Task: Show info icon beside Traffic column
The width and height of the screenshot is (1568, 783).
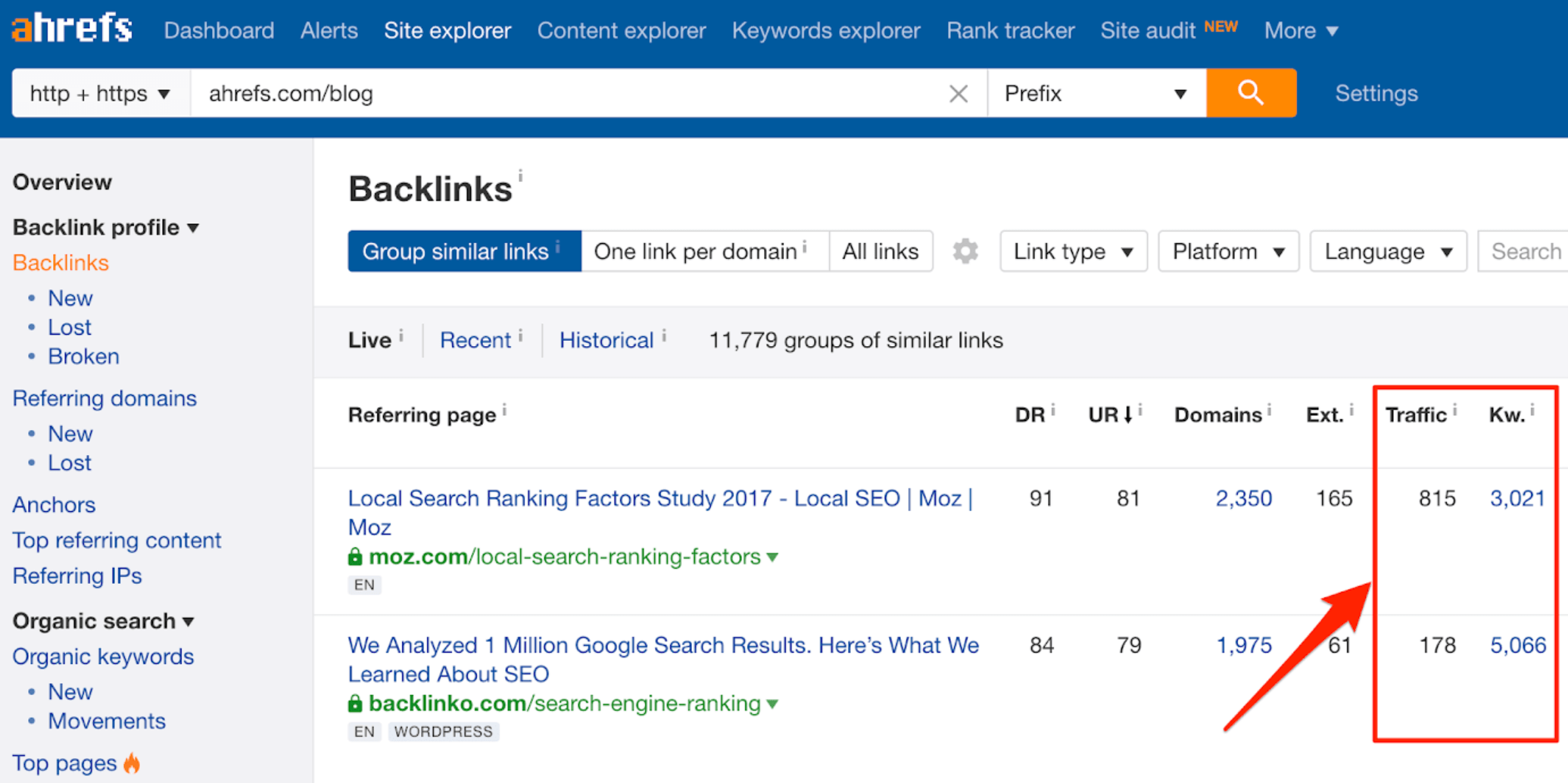Action: click(1454, 410)
